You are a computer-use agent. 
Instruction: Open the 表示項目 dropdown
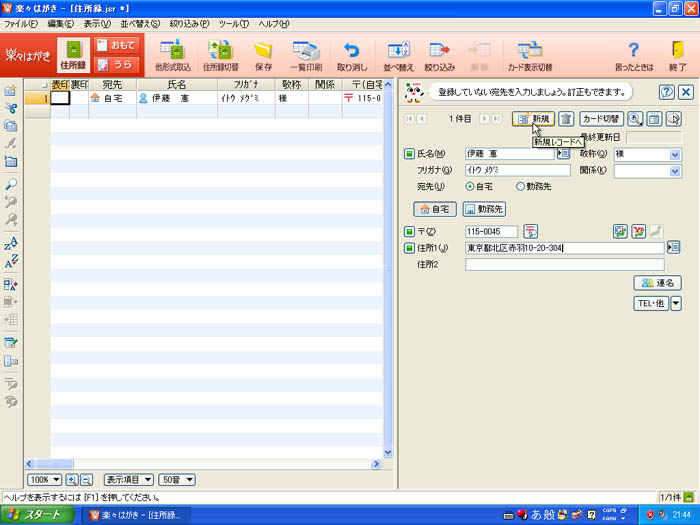(x=129, y=480)
